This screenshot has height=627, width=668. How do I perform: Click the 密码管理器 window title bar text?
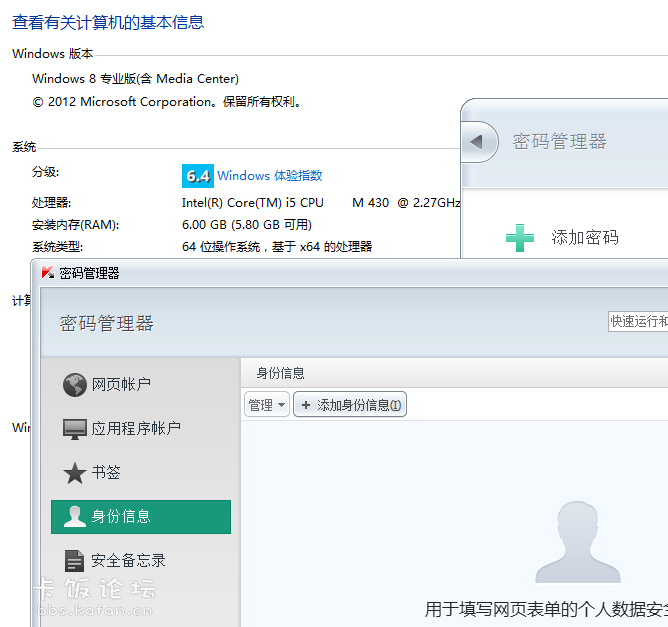(x=89, y=273)
